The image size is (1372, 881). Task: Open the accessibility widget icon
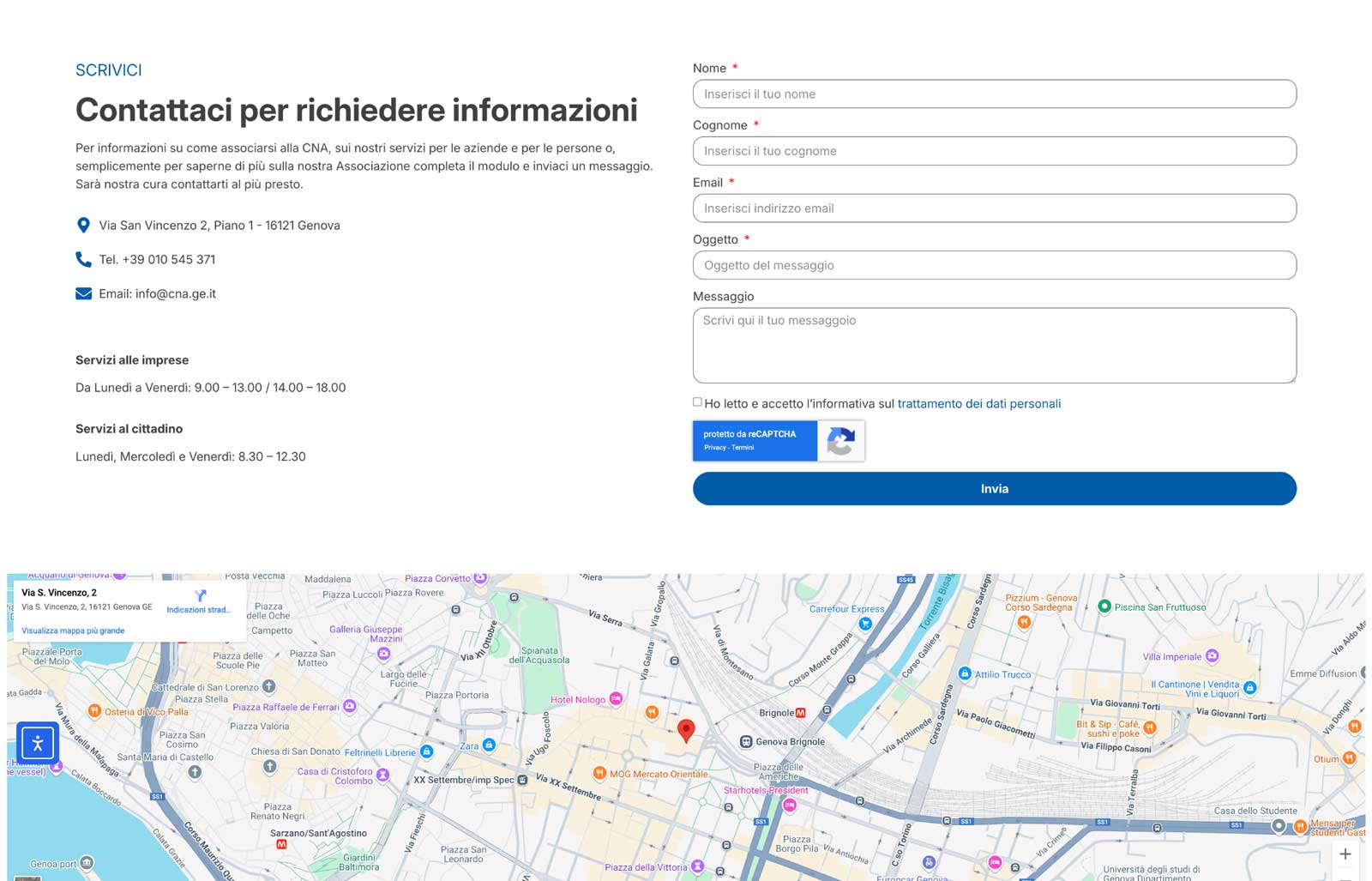click(x=38, y=743)
